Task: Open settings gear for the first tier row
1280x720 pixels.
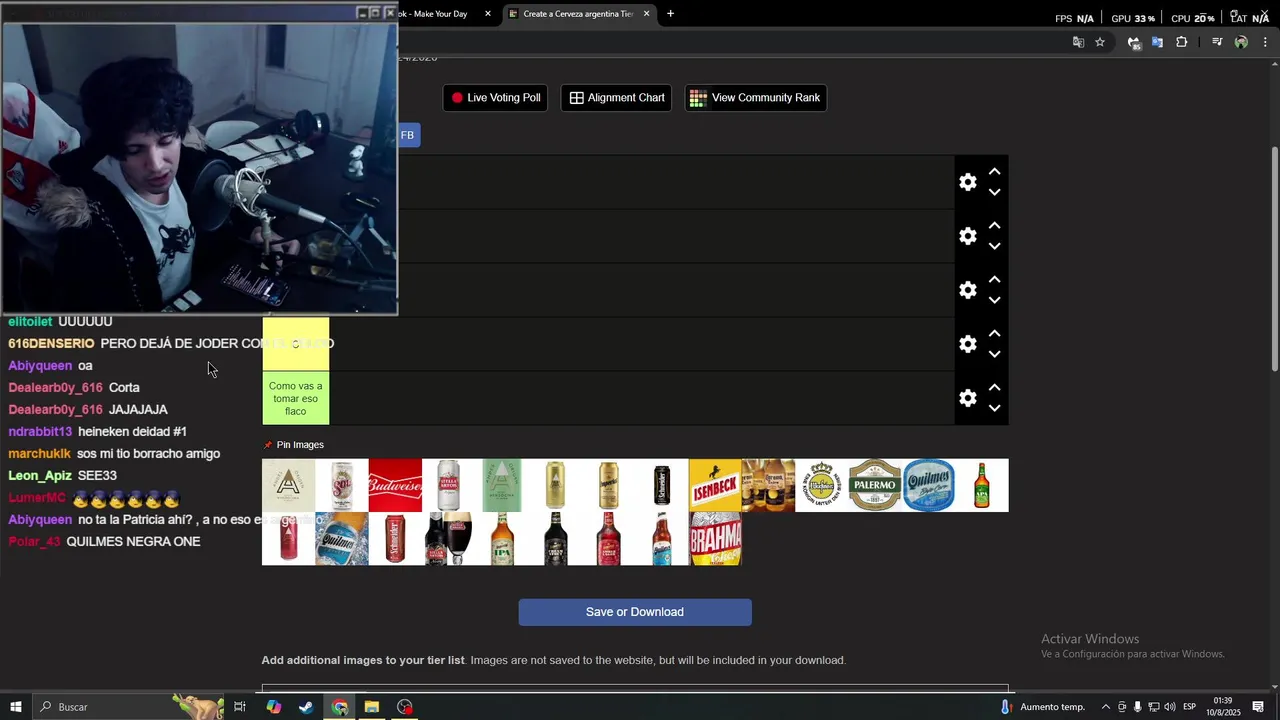Action: tap(967, 182)
